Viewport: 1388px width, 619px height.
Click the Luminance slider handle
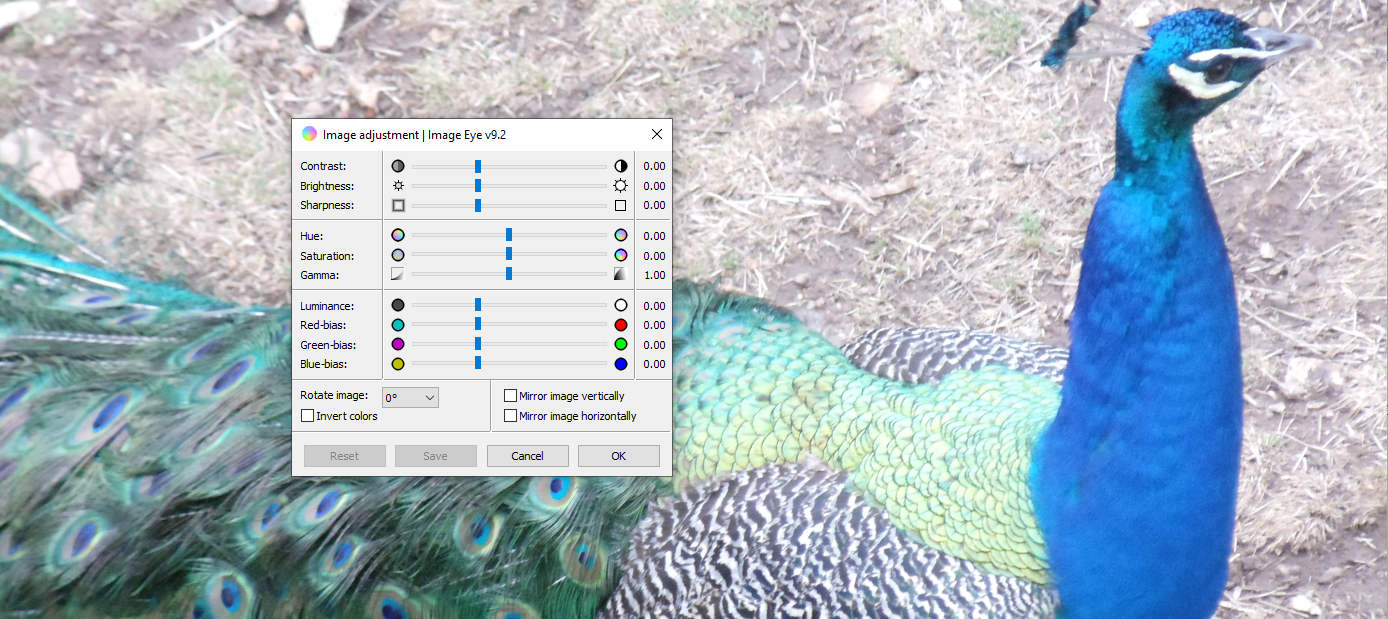pos(478,305)
